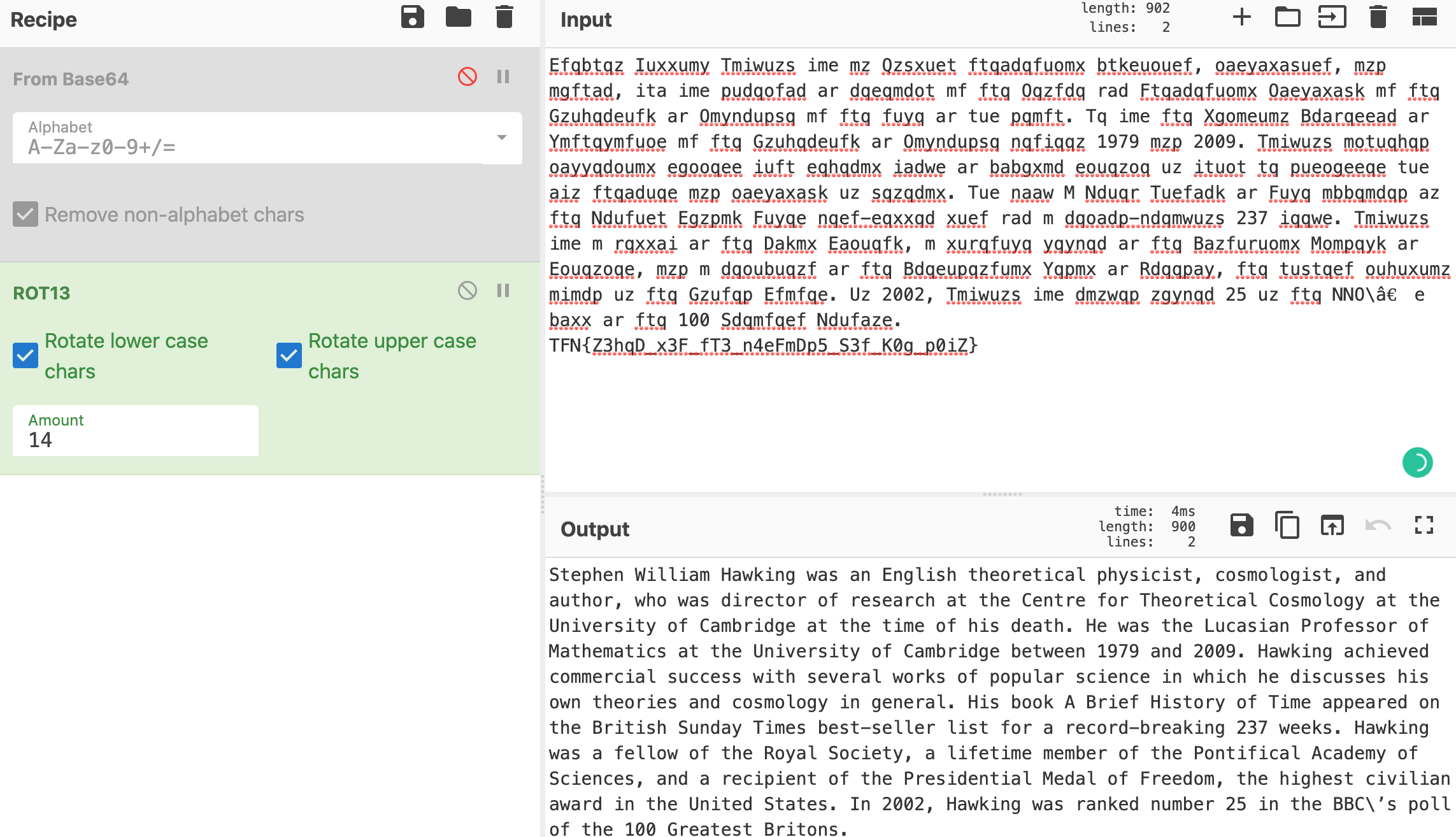This screenshot has width=1456, height=837.
Task: Uncheck Rotate upper case chars
Action: tap(289, 355)
